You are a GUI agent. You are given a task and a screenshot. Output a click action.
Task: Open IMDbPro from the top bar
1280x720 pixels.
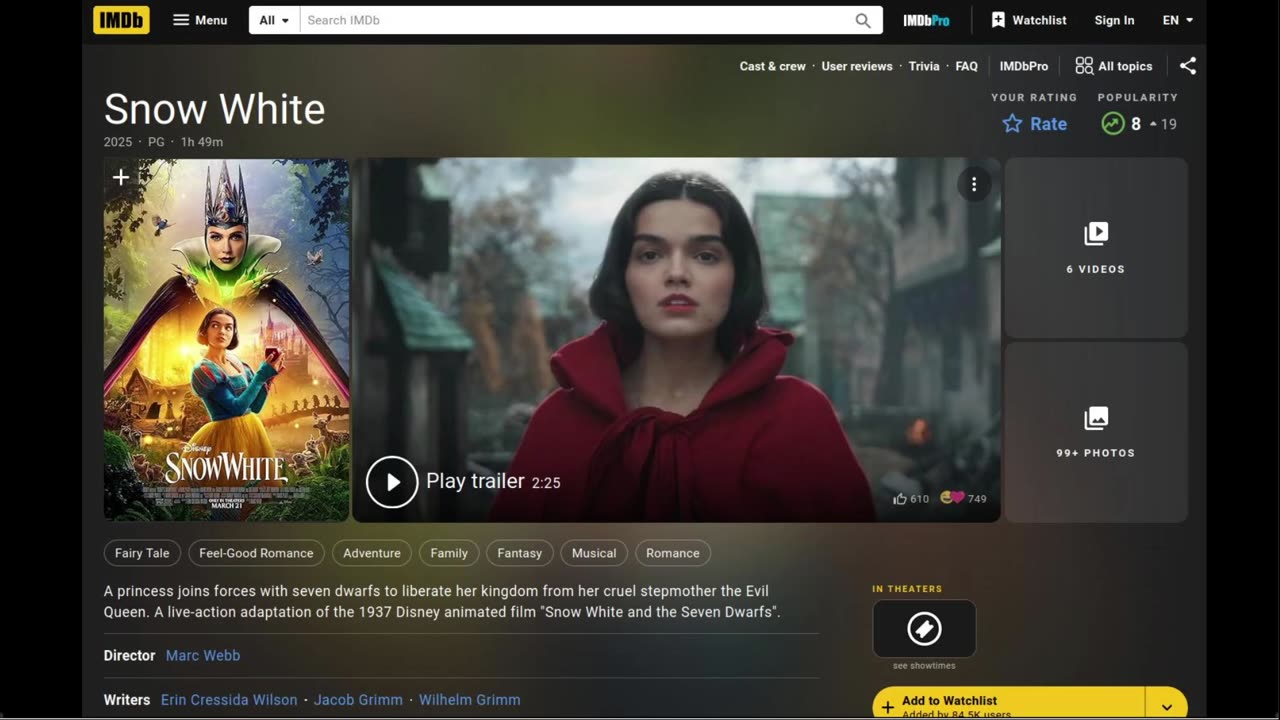926,20
